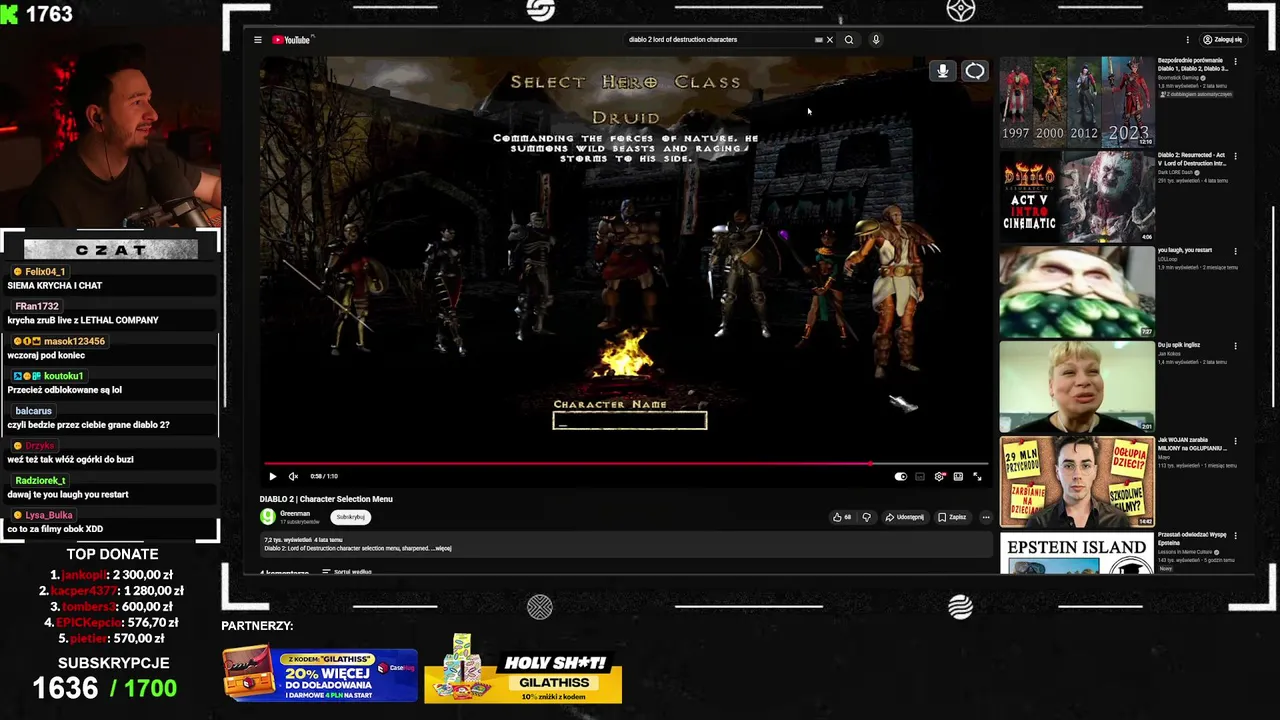1280x720 pixels.
Task: Click the Character Name input box in video
Action: point(630,421)
